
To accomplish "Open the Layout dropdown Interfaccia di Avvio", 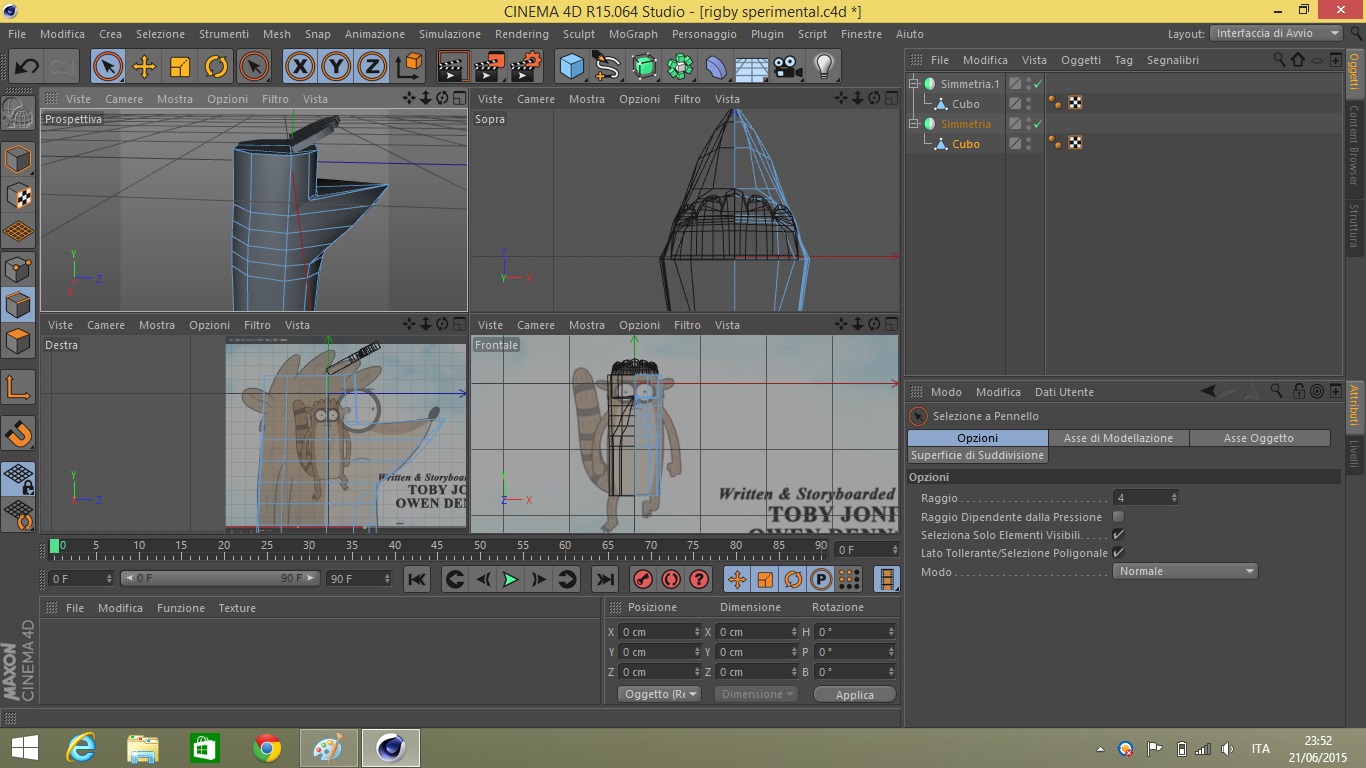I will [x=1276, y=33].
